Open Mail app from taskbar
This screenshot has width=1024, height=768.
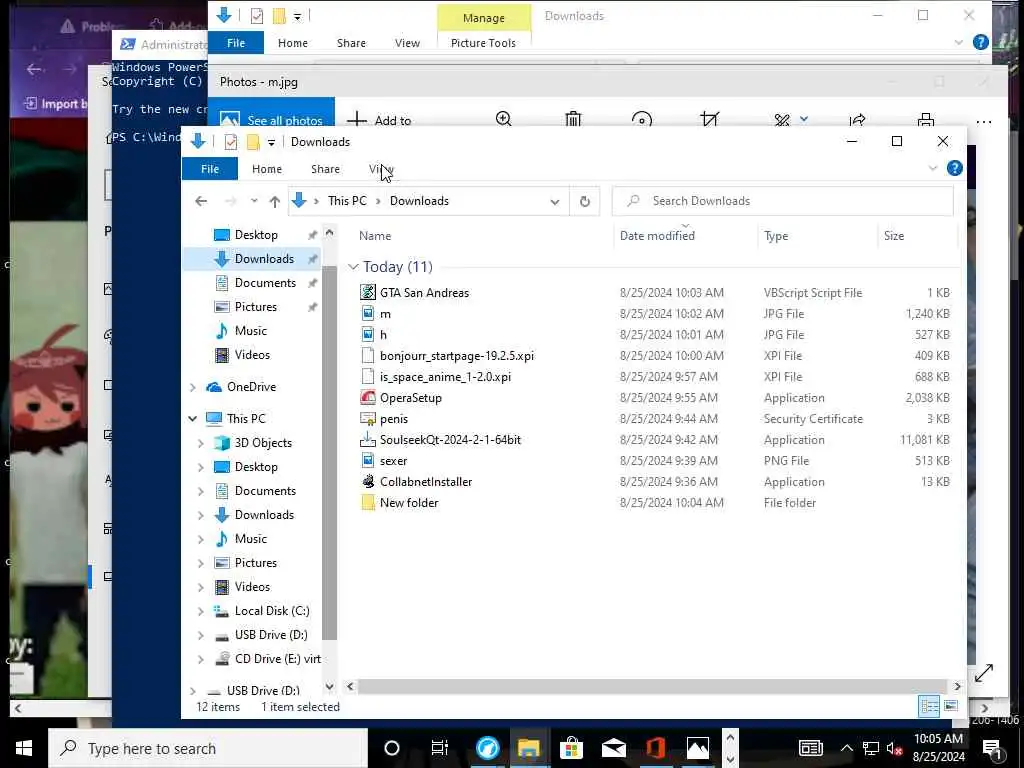point(613,748)
